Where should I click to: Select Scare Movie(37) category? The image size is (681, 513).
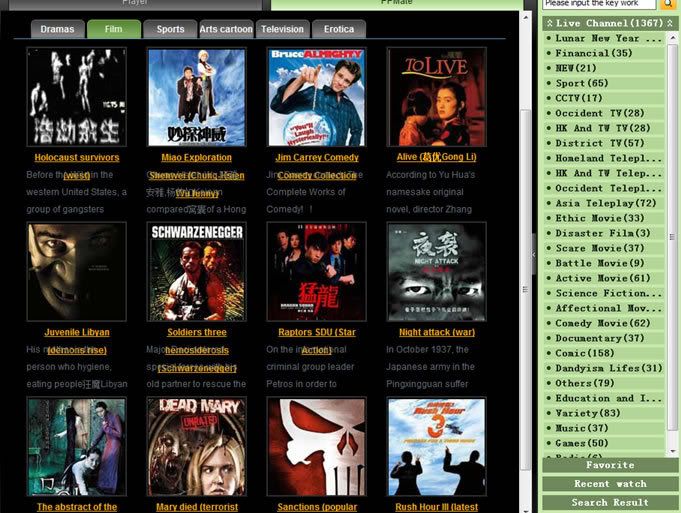(x=604, y=248)
